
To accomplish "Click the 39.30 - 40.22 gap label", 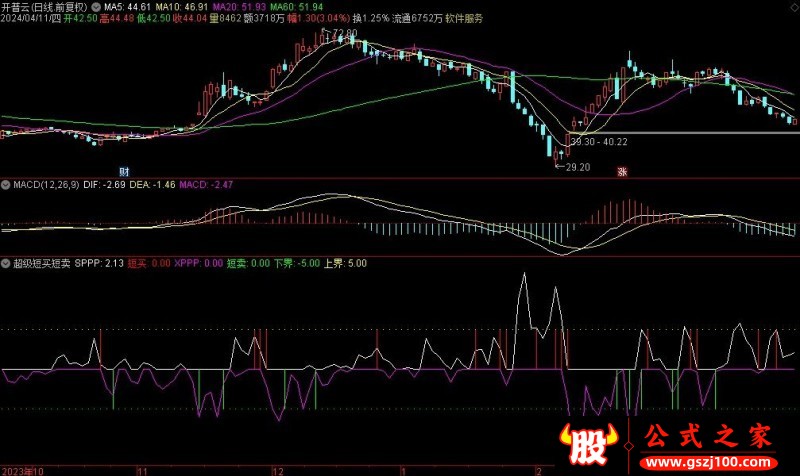I will point(599,141).
